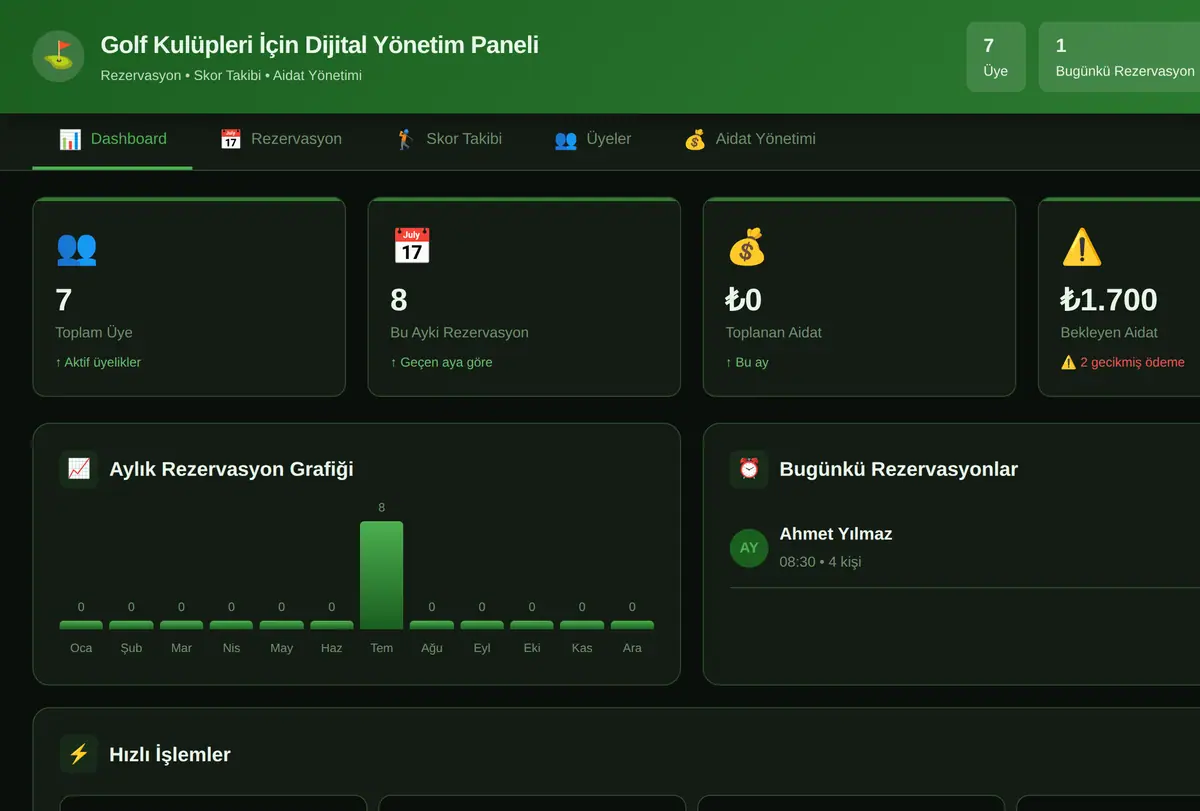The image size is (1200, 811).
Task: Click the small warning icon beside gecikmiş ödeme
Action: [1068, 362]
